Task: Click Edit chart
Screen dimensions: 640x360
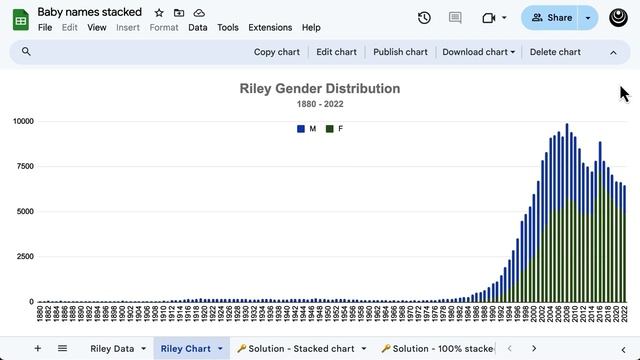Action: point(336,52)
